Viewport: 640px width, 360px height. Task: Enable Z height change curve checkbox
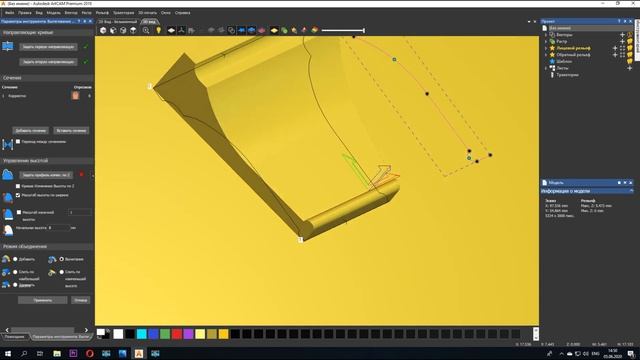click(x=18, y=186)
